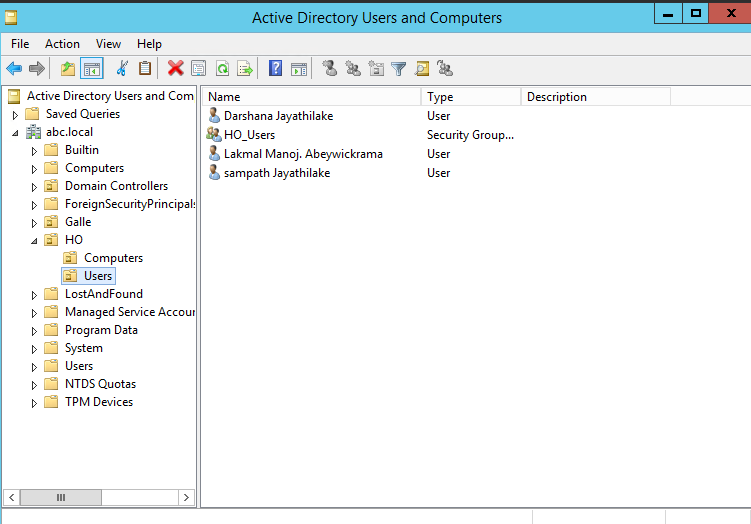751x524 pixels.
Task: Click Add to group toolbar icon
Action: pyautogui.click(x=445, y=68)
